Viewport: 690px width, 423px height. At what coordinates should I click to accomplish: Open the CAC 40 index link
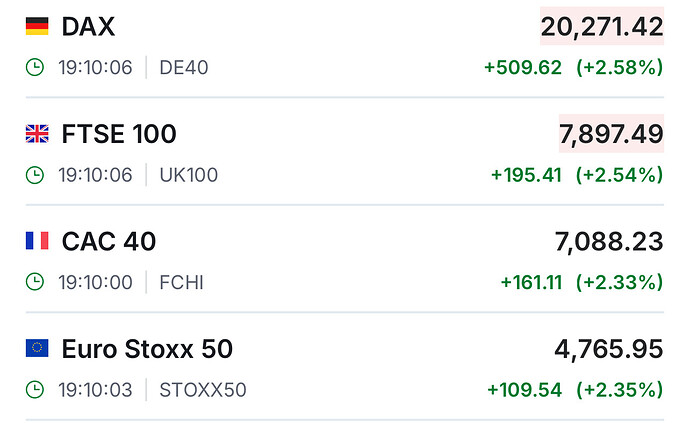pos(109,241)
